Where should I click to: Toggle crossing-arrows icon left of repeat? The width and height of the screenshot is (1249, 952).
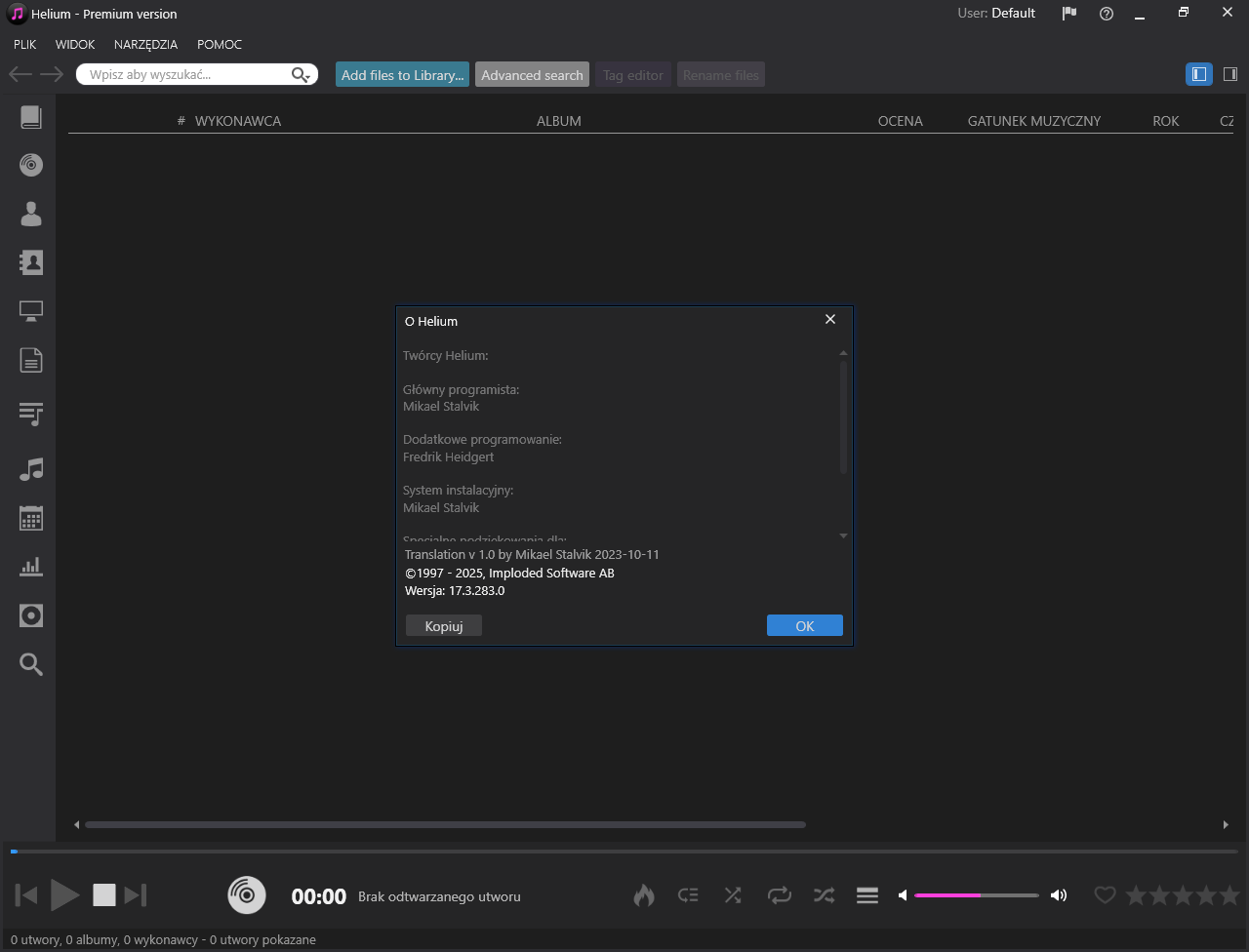tap(733, 895)
